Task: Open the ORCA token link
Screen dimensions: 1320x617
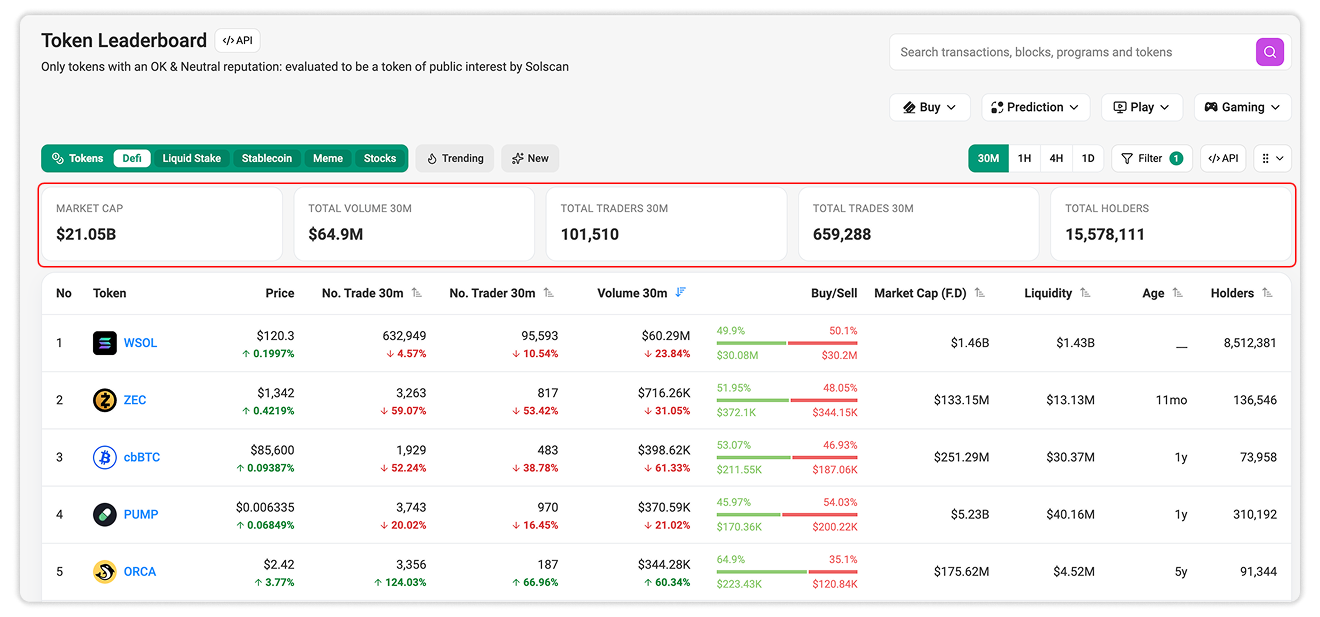Action: [140, 571]
